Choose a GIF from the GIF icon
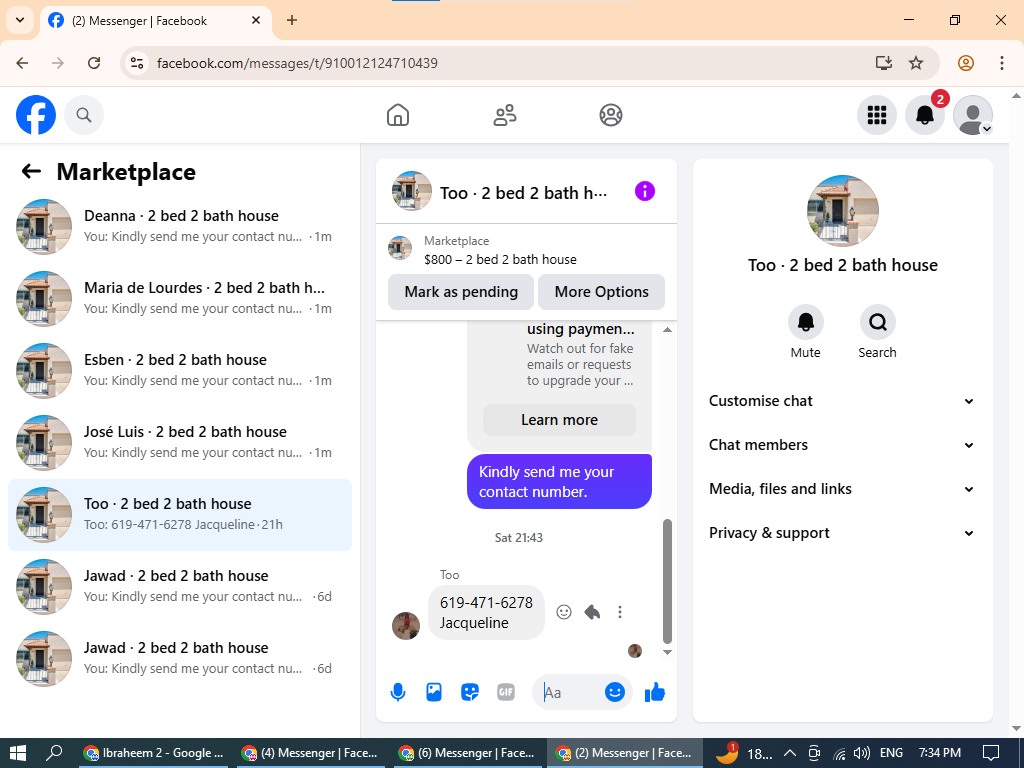The image size is (1024, 768). pos(506,692)
